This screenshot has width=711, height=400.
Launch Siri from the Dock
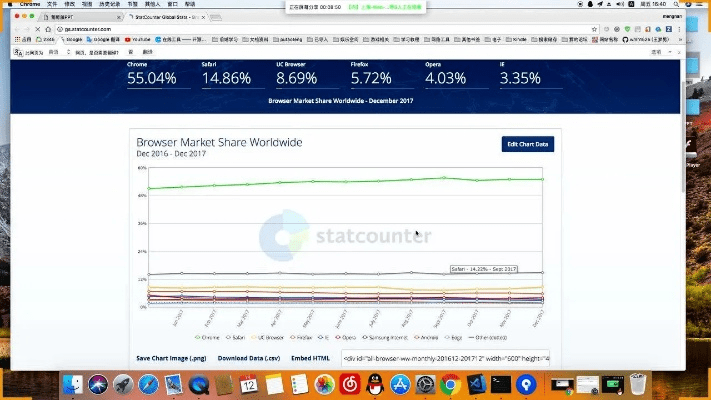(x=98, y=385)
